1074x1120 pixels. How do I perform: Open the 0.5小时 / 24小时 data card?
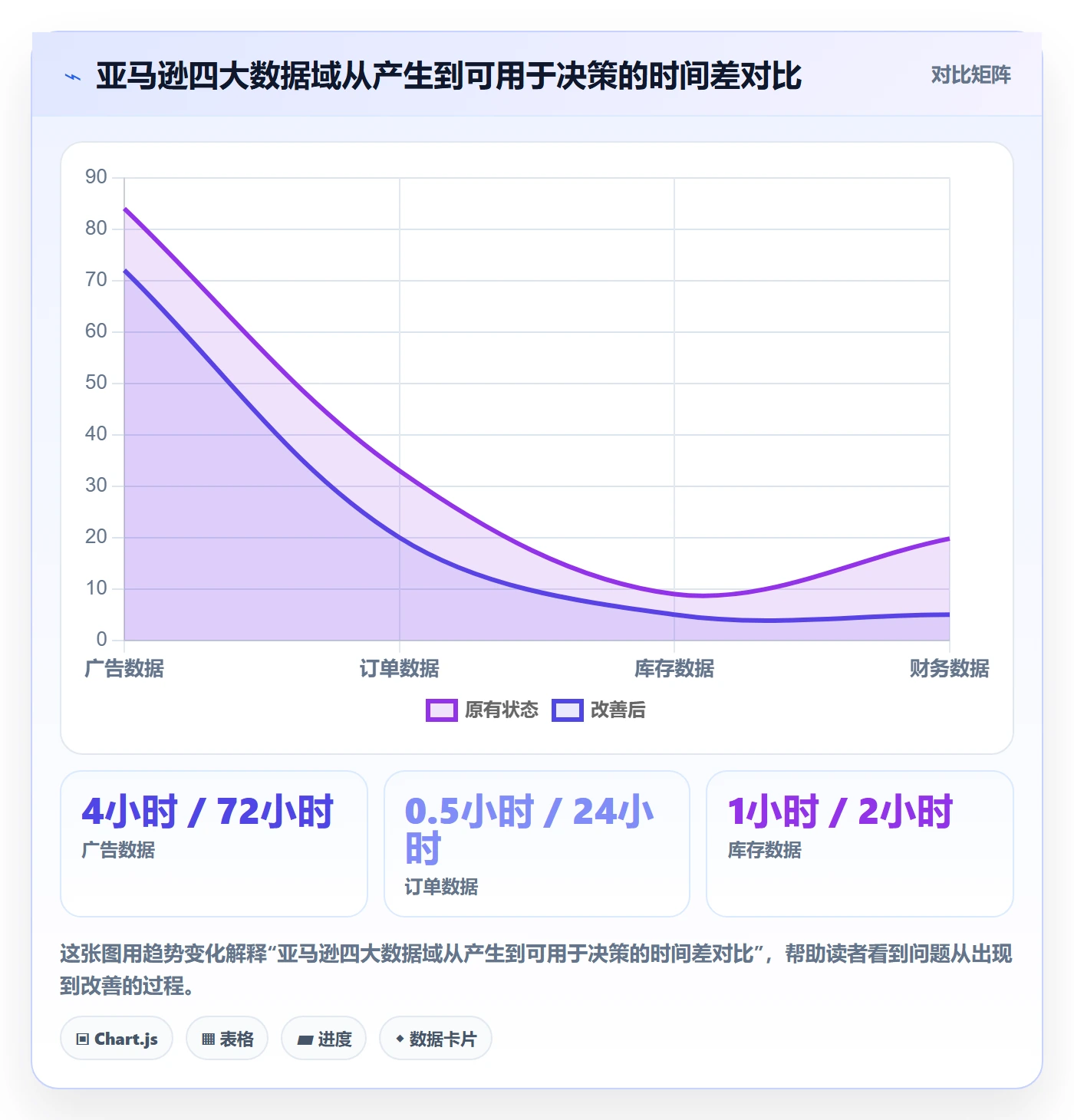[537, 844]
